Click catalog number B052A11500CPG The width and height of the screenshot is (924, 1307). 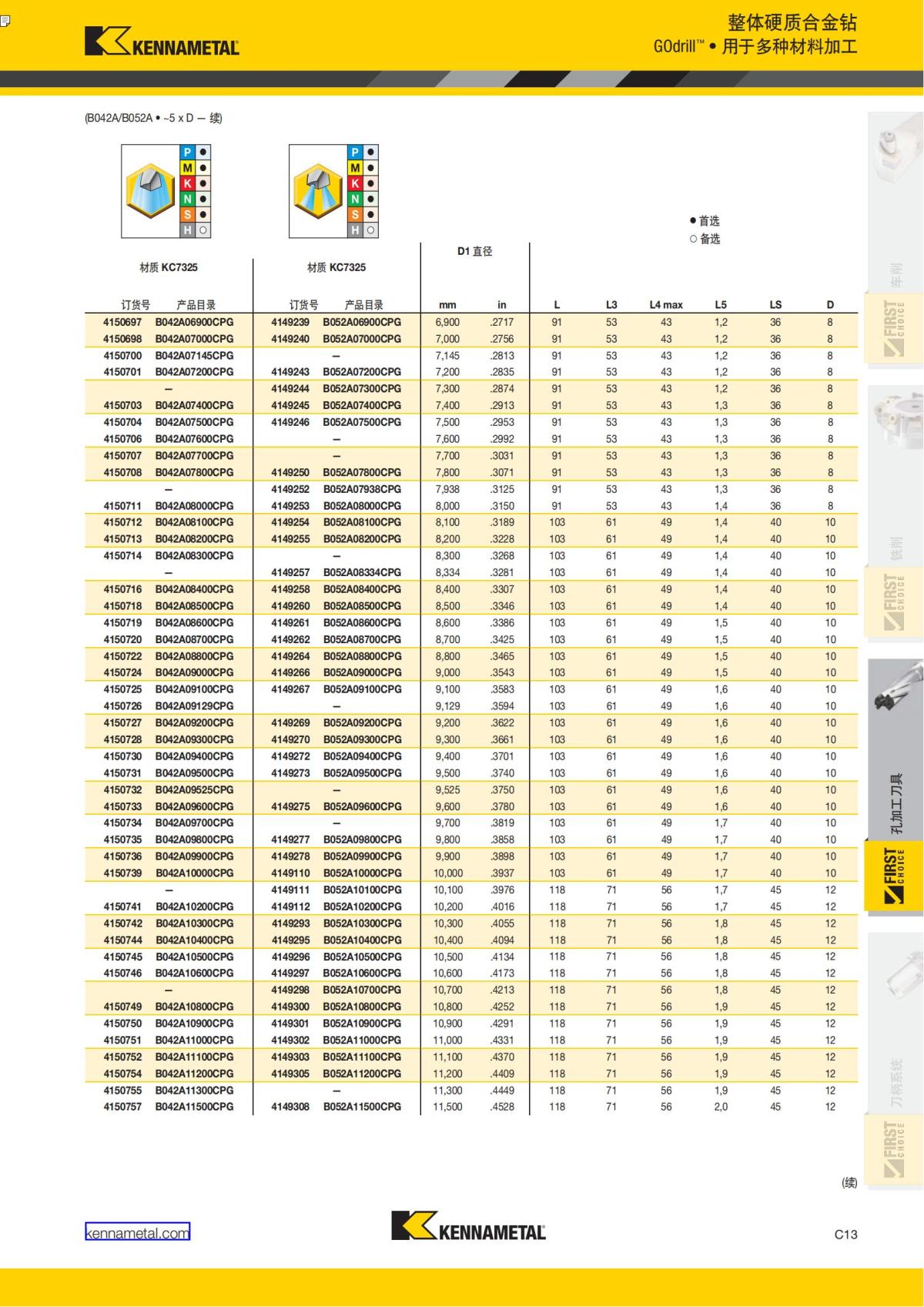362,1107
